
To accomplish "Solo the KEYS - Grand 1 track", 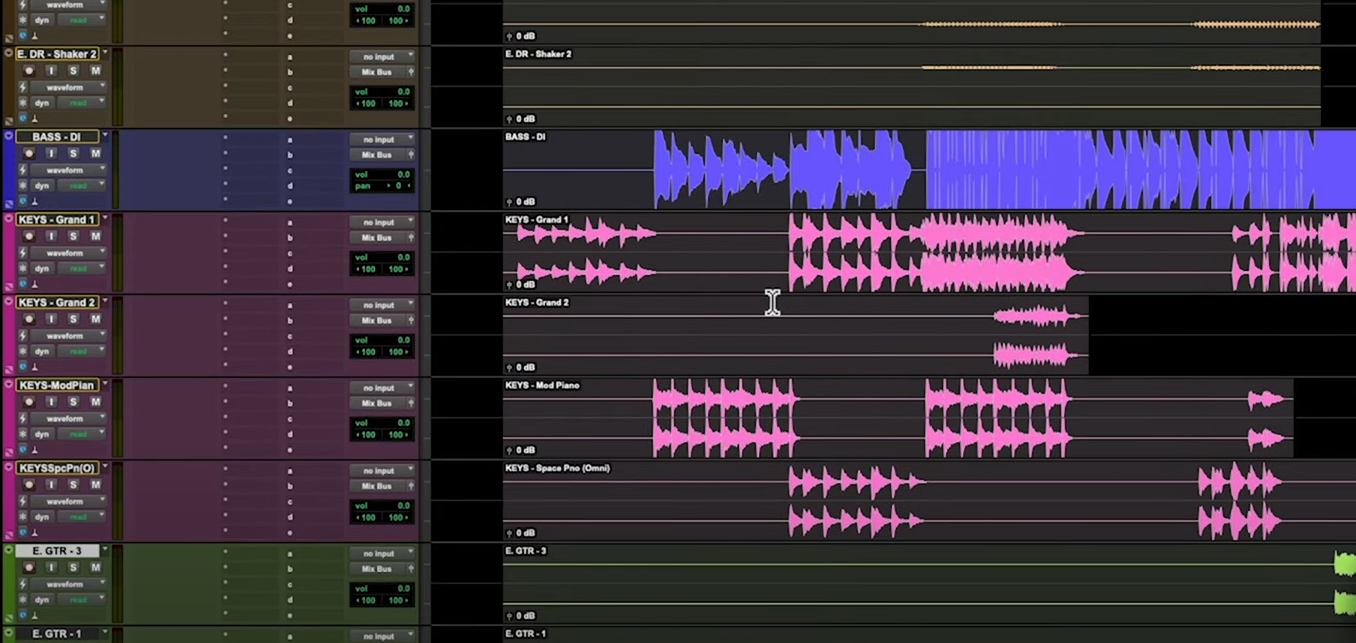I will click(73, 236).
